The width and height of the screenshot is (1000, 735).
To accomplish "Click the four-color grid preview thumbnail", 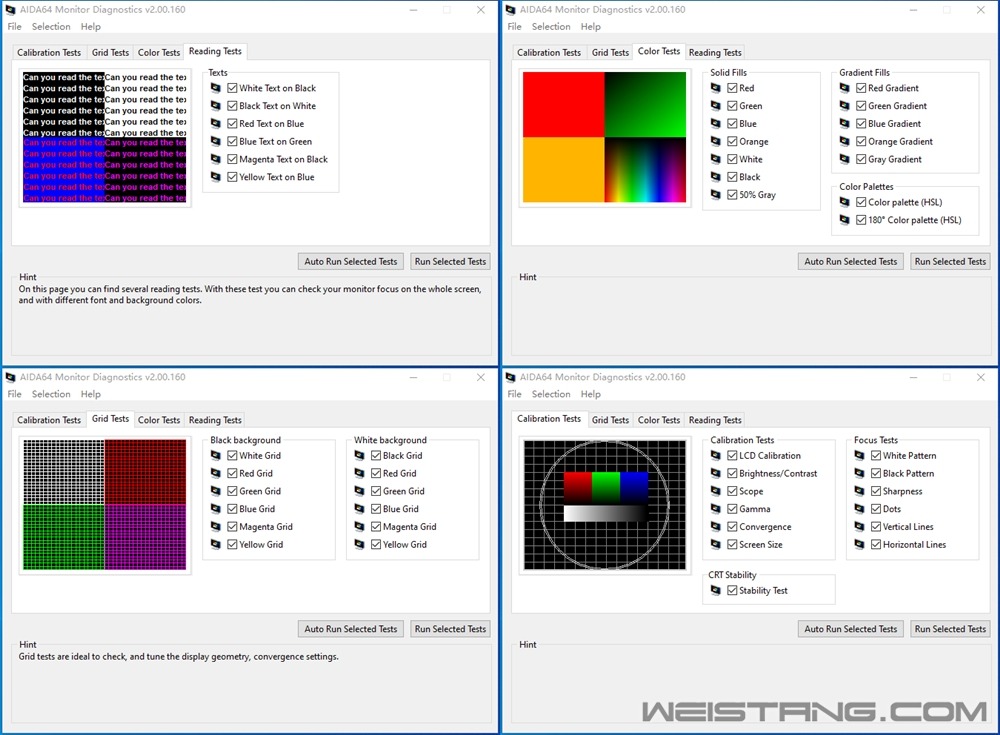I will tap(105, 505).
